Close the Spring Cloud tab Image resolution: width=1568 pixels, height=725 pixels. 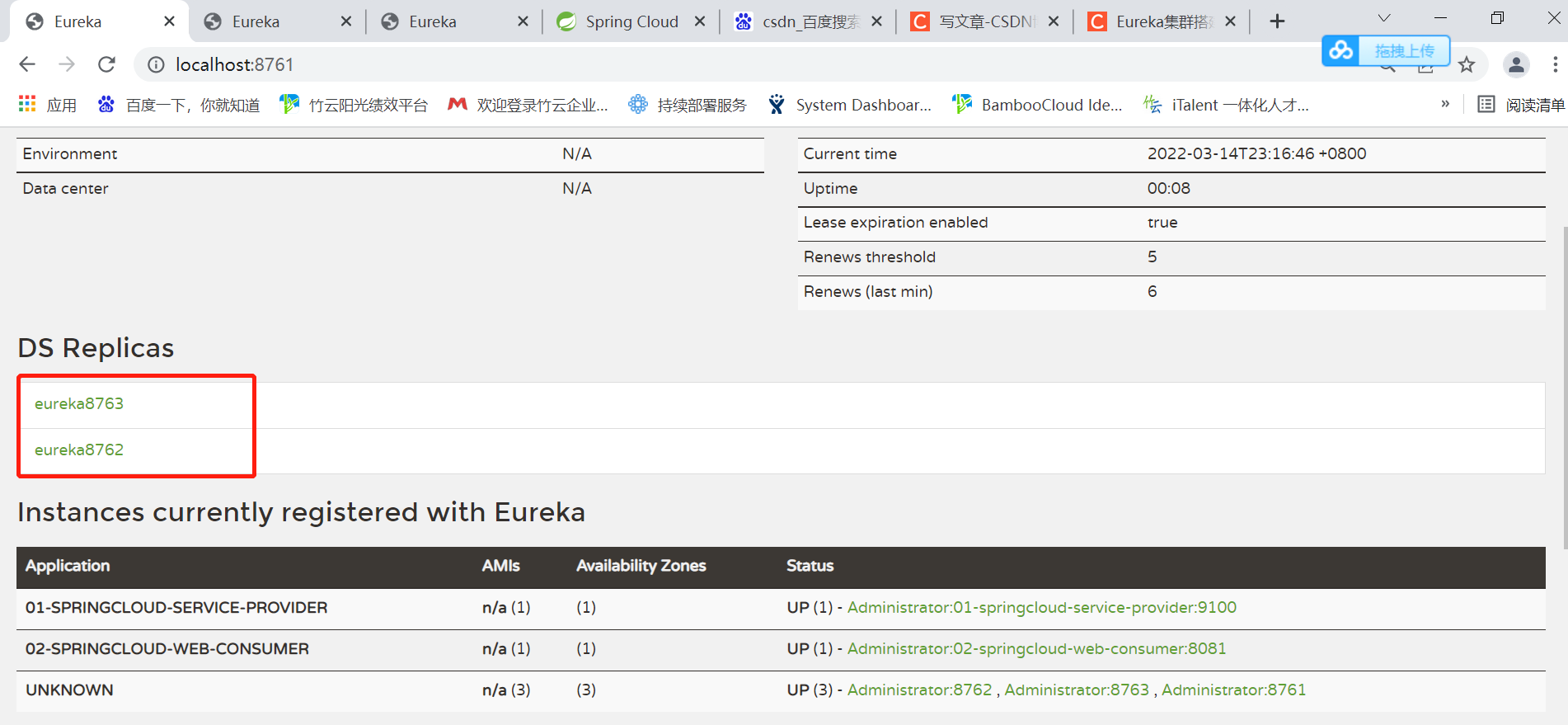[x=700, y=21]
